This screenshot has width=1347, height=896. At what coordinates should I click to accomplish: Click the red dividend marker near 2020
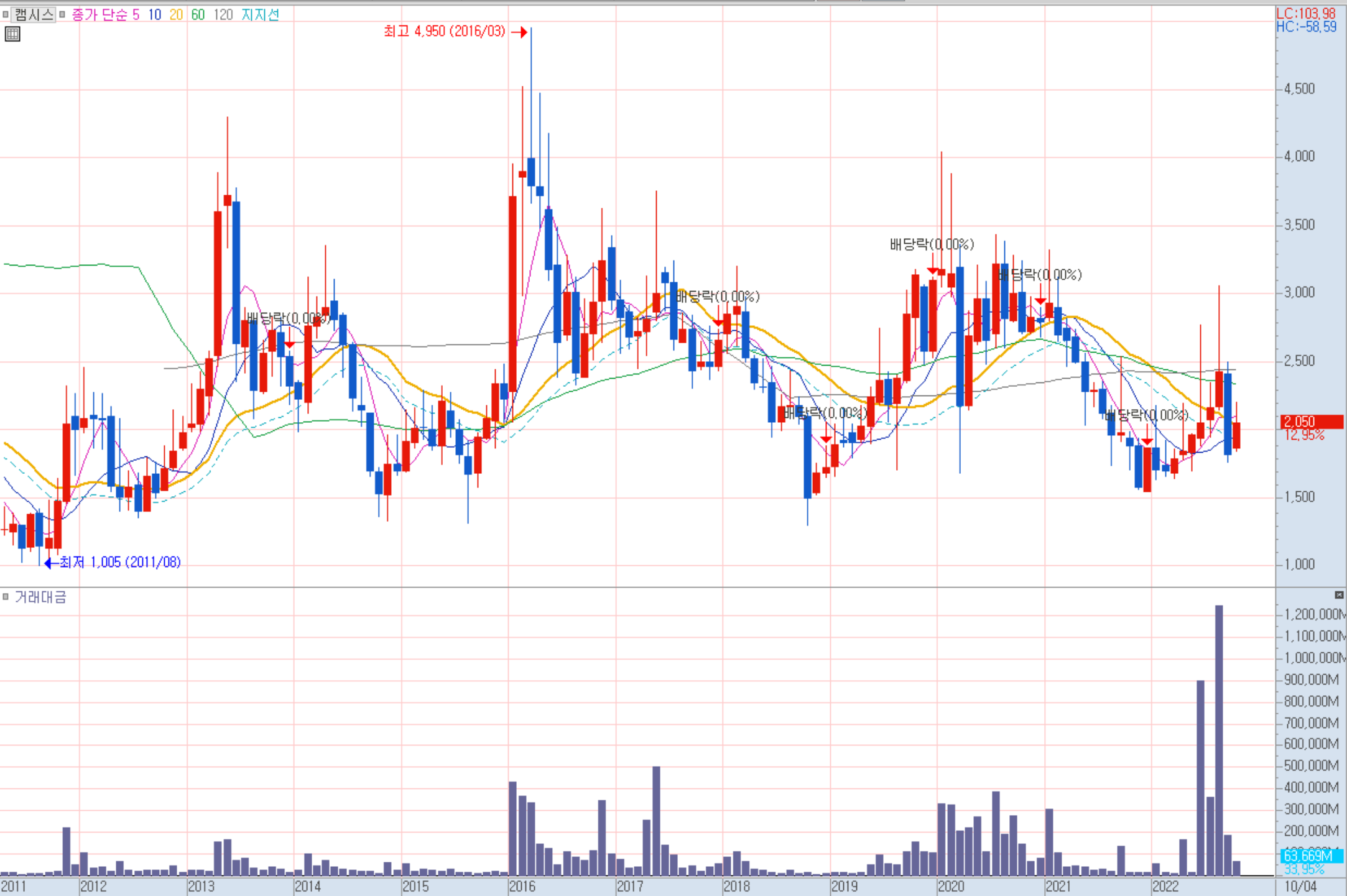pos(932,270)
